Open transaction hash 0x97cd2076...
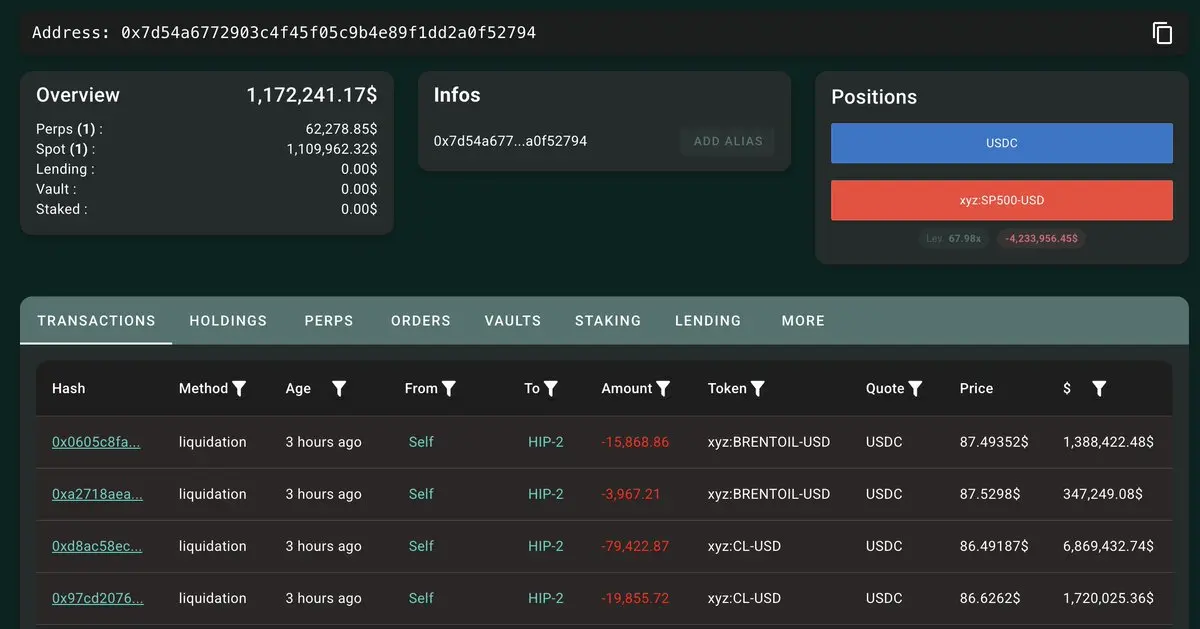The width and height of the screenshot is (1200, 629). pos(97,598)
